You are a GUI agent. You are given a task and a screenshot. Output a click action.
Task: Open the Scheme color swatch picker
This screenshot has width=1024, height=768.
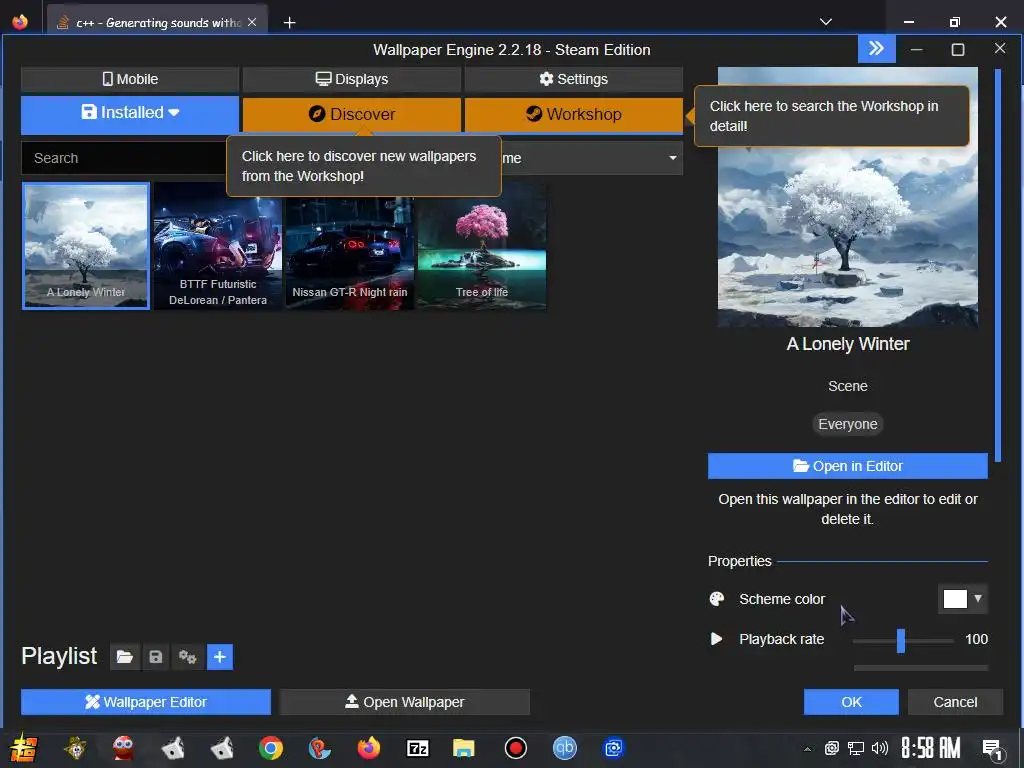pos(955,599)
